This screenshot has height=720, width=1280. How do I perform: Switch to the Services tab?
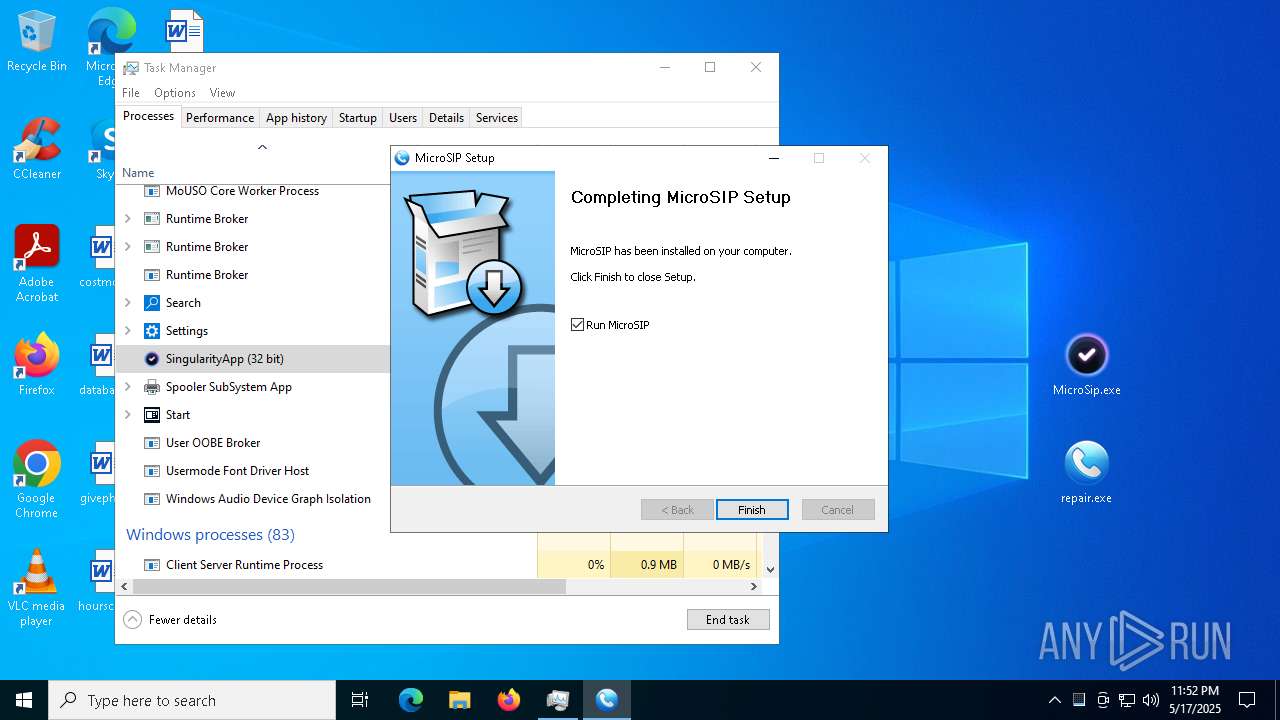497,118
